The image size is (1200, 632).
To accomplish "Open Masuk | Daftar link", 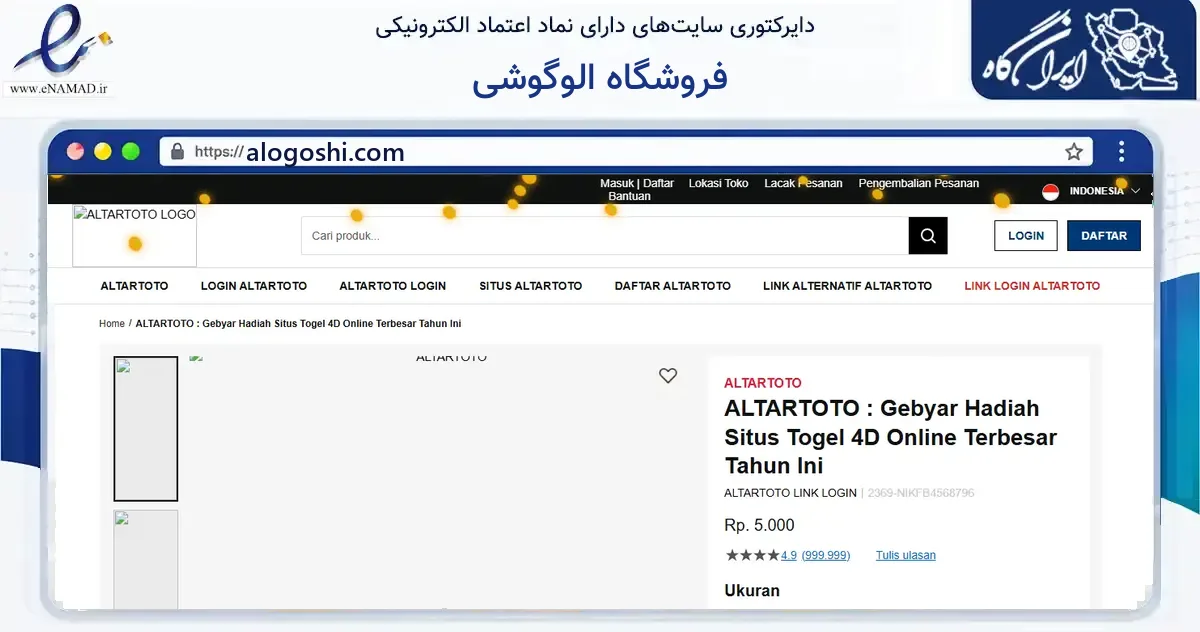I will [x=637, y=184].
